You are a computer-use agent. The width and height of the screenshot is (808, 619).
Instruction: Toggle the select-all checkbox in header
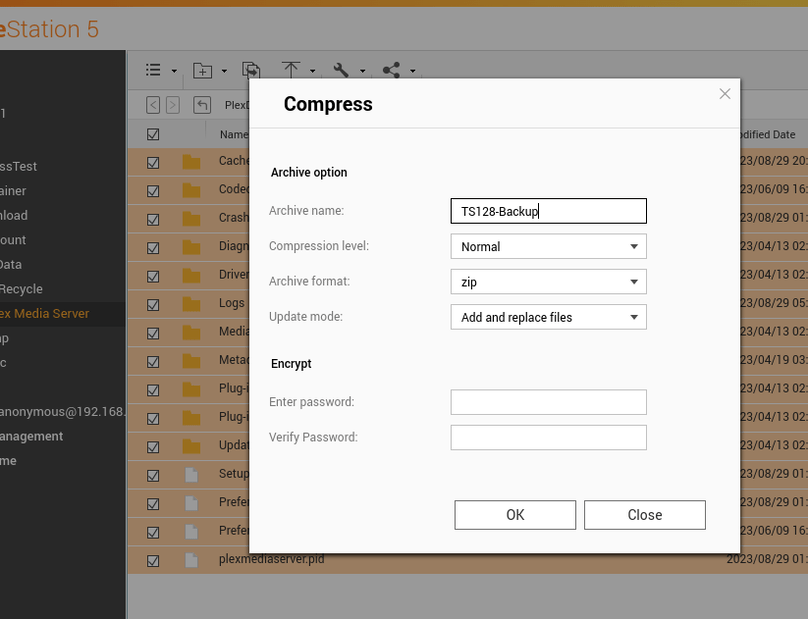point(153,135)
